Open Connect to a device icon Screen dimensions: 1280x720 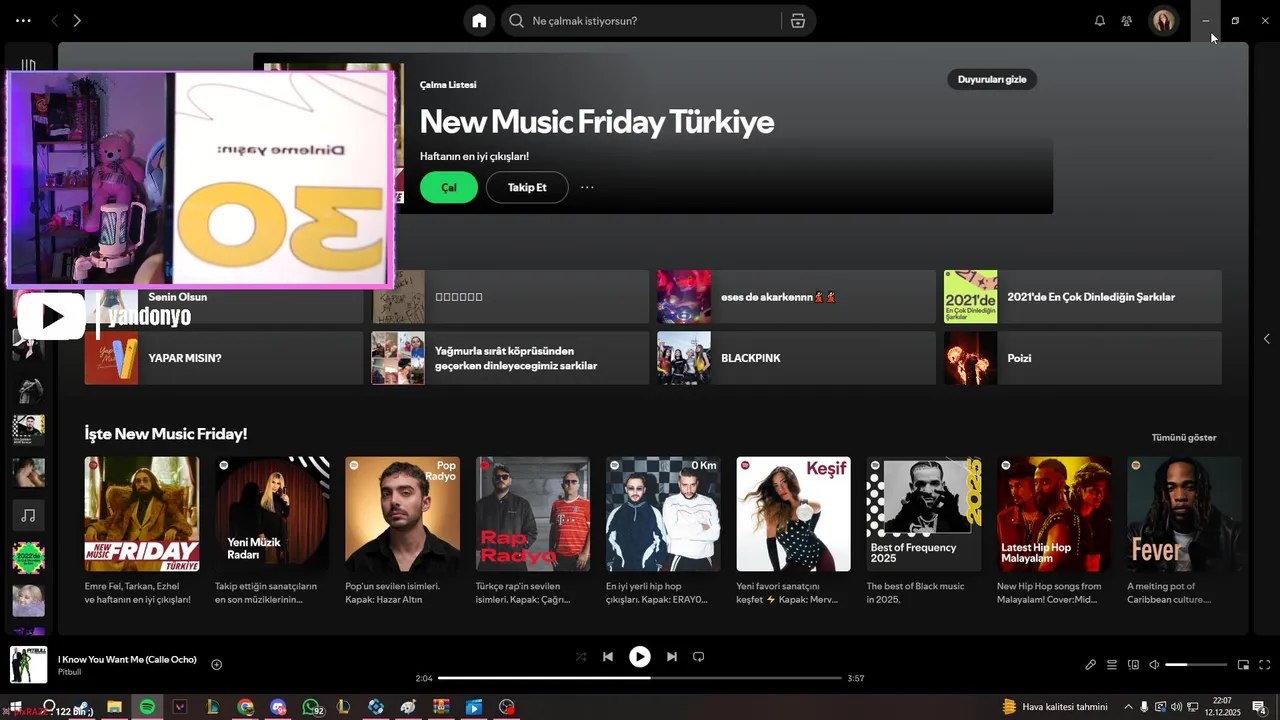coord(1133,665)
